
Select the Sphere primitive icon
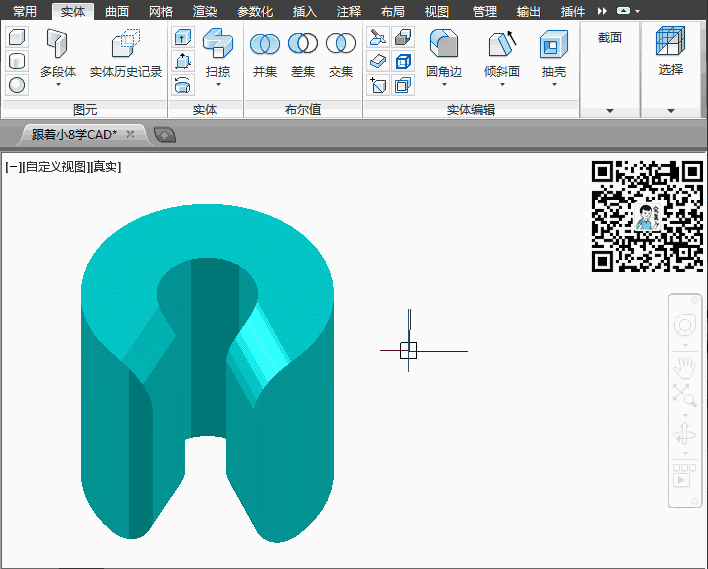click(17, 85)
